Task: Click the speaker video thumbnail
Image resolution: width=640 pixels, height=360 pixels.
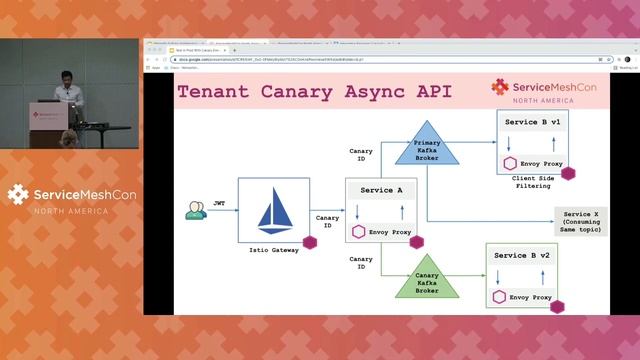Action: point(69,93)
